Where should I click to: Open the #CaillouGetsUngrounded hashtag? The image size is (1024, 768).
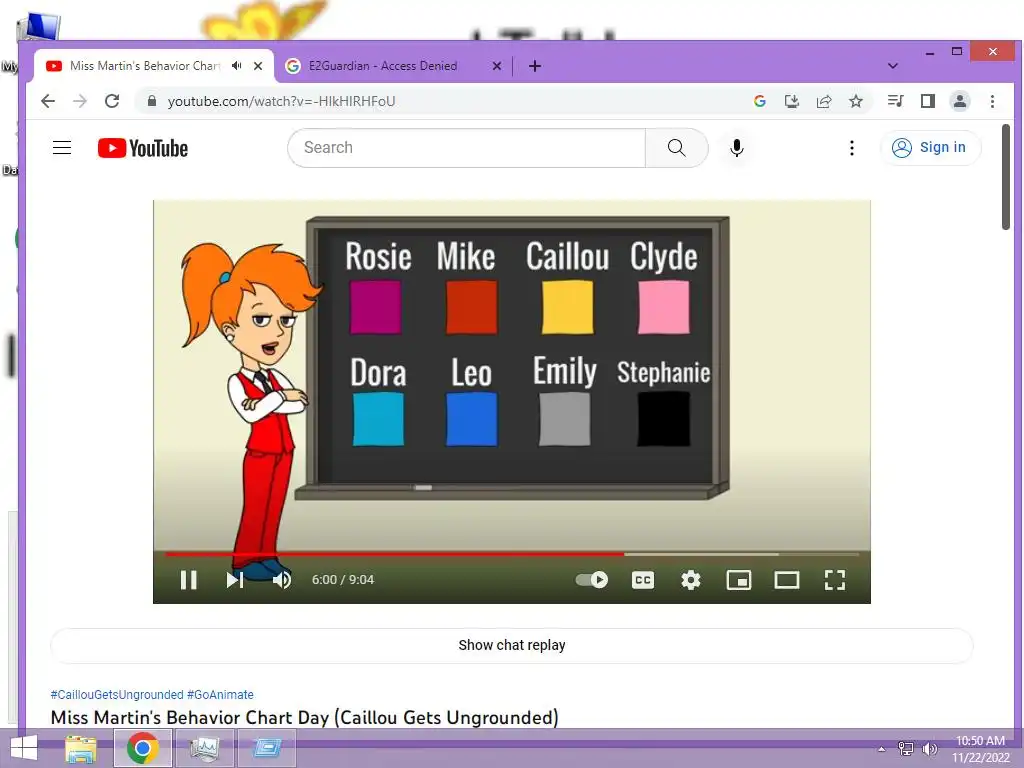pyautogui.click(x=117, y=695)
